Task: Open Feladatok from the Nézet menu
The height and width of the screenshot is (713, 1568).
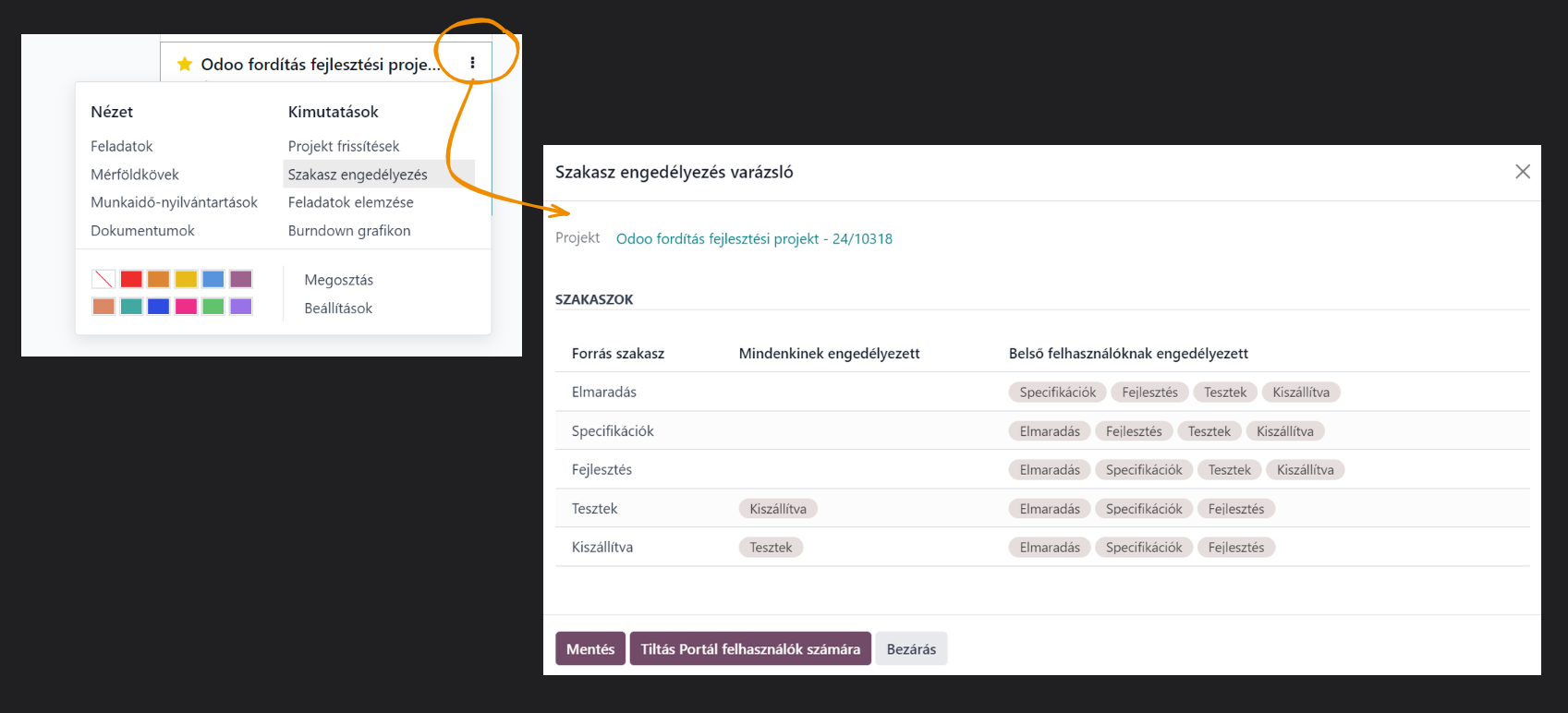Action: pos(122,146)
